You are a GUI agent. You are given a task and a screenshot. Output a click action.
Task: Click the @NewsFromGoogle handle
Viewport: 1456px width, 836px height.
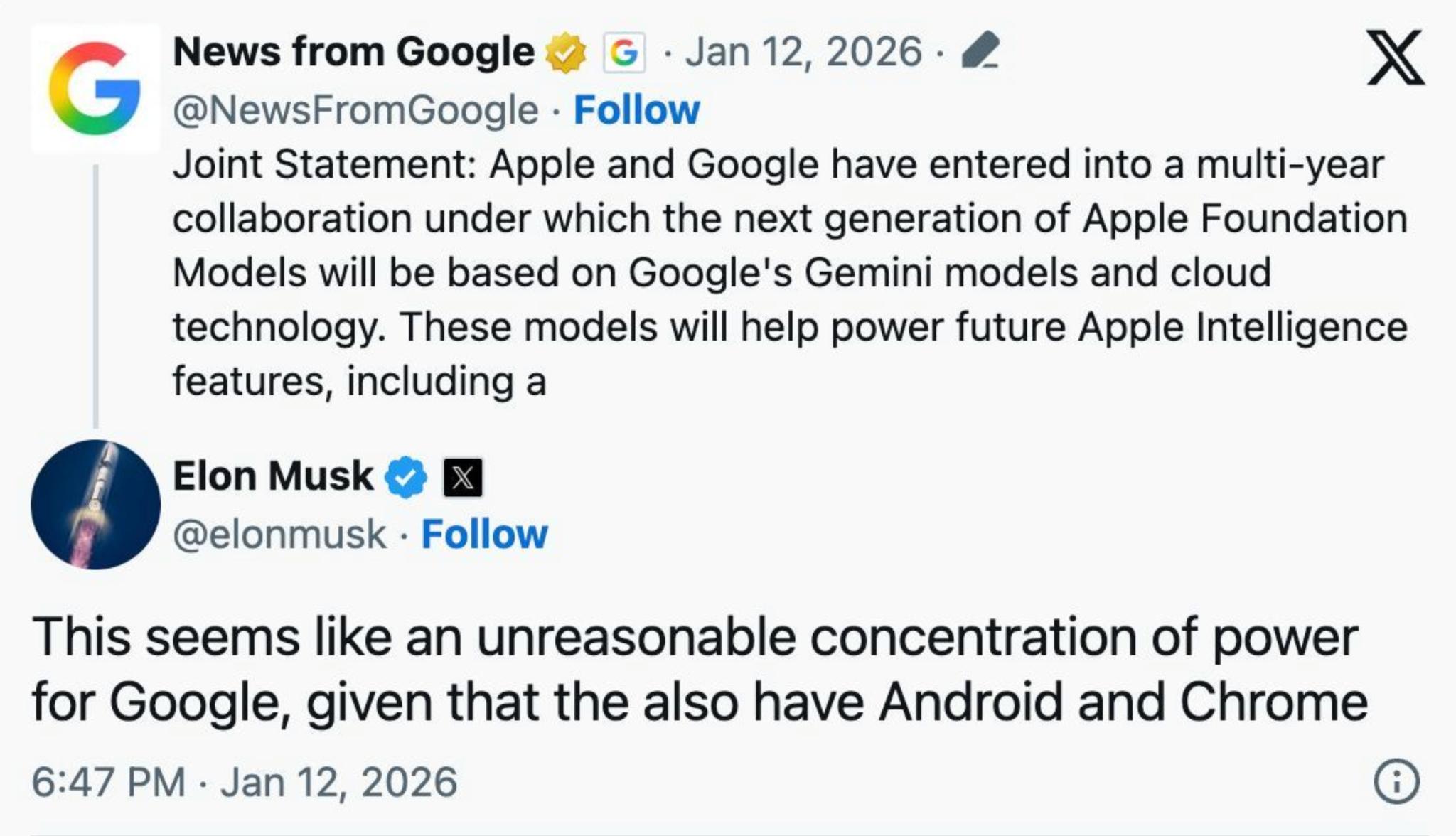click(x=355, y=110)
